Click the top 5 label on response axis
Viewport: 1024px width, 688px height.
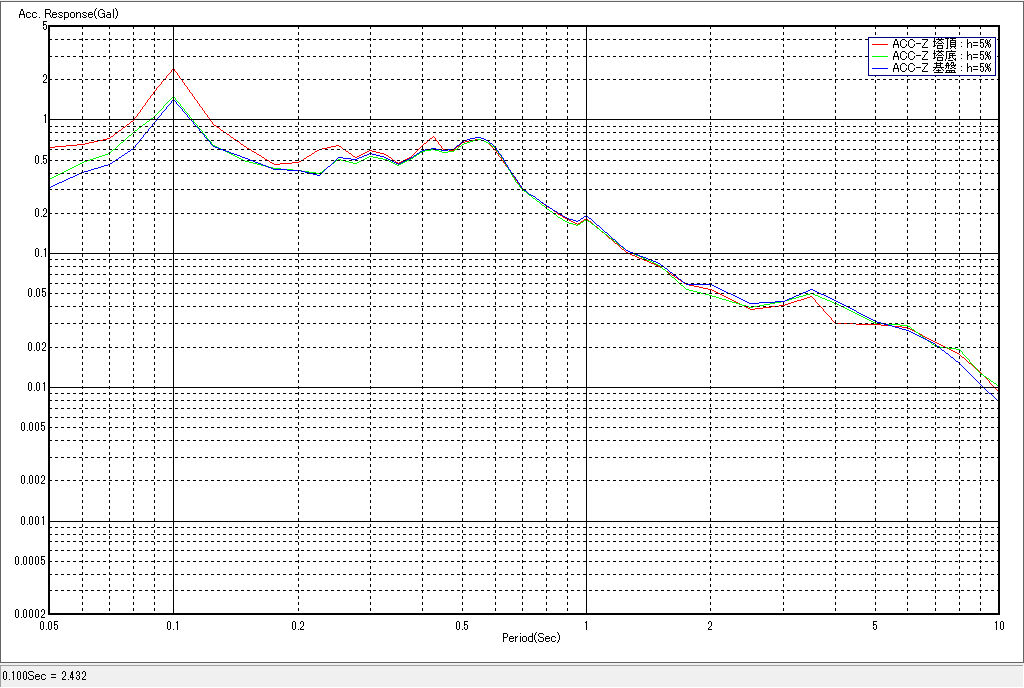pyautogui.click(x=44, y=26)
